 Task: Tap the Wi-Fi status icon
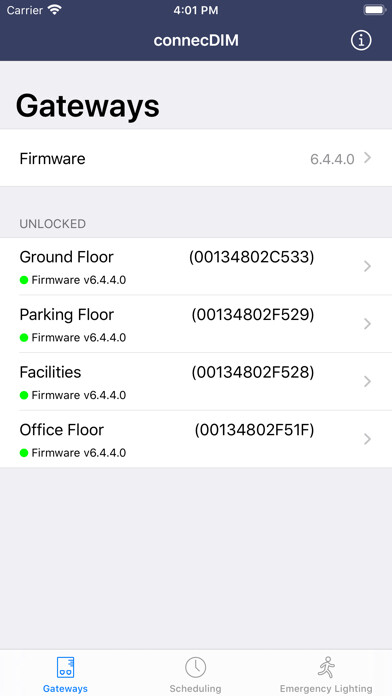(x=55, y=10)
